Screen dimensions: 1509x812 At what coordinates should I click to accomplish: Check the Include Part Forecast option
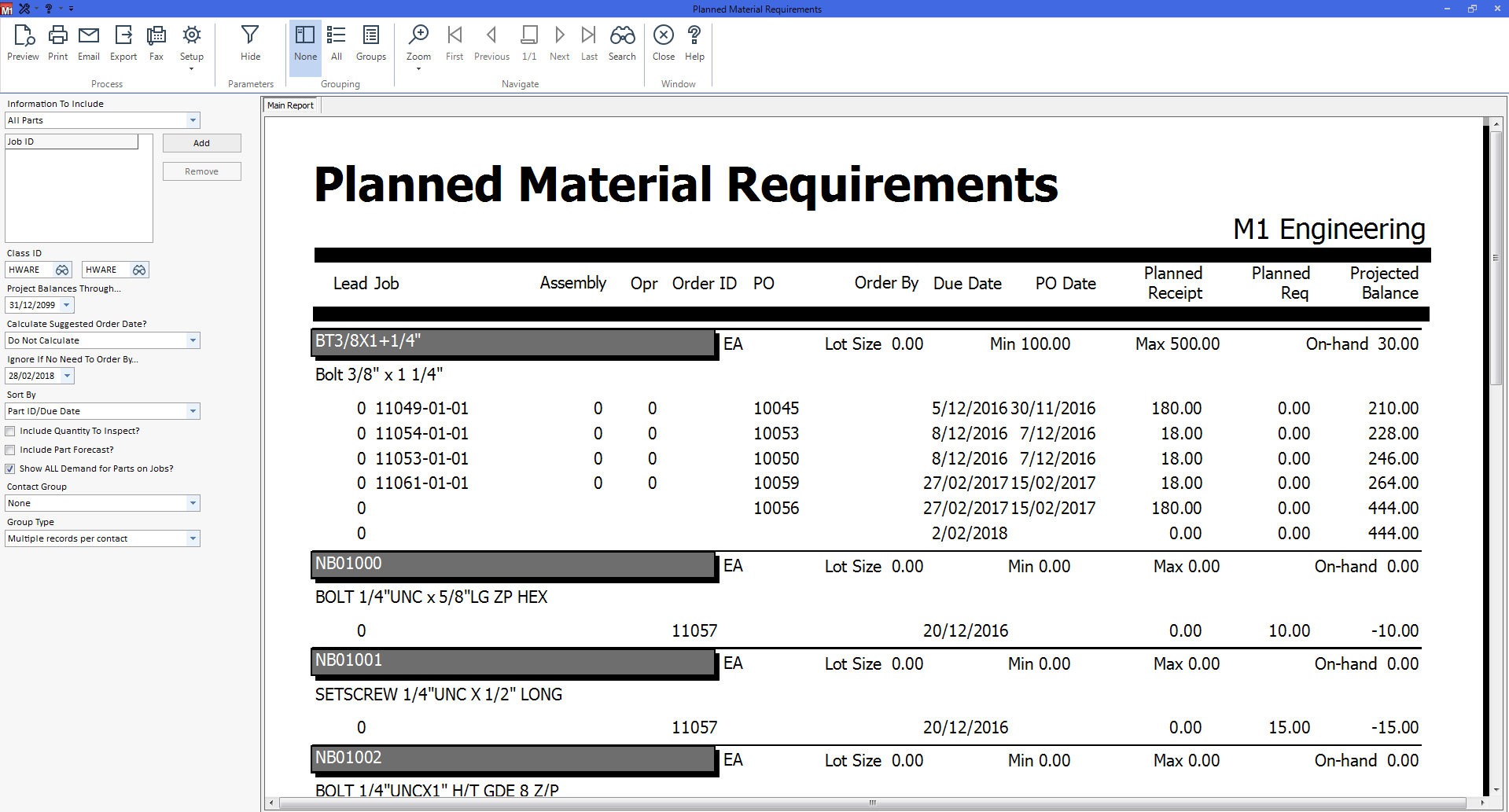coord(10,450)
